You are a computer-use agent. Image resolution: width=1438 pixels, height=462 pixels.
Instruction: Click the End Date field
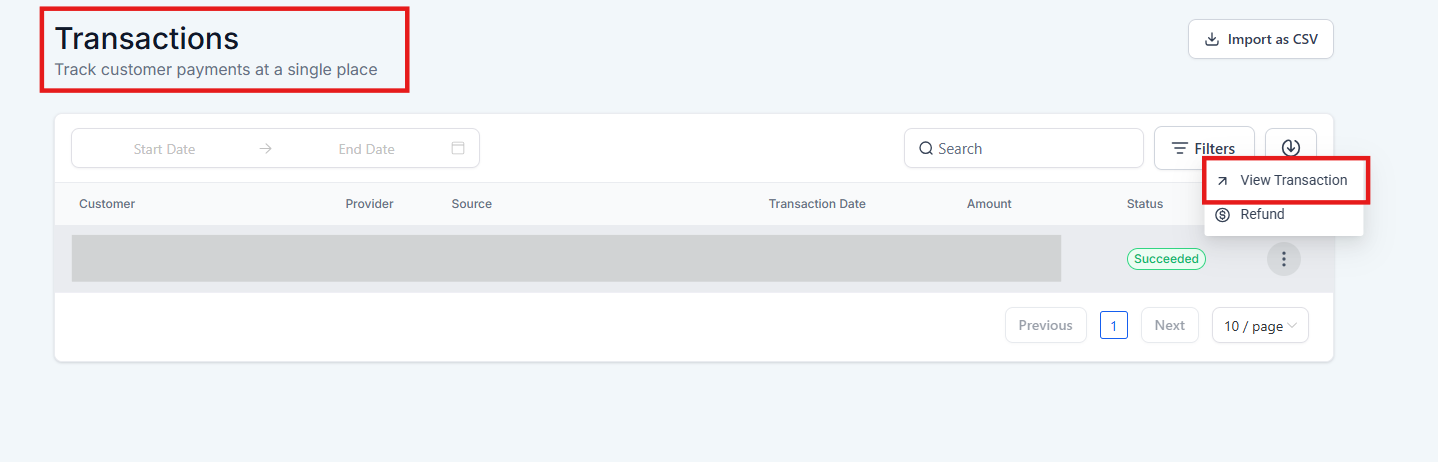pyautogui.click(x=366, y=149)
